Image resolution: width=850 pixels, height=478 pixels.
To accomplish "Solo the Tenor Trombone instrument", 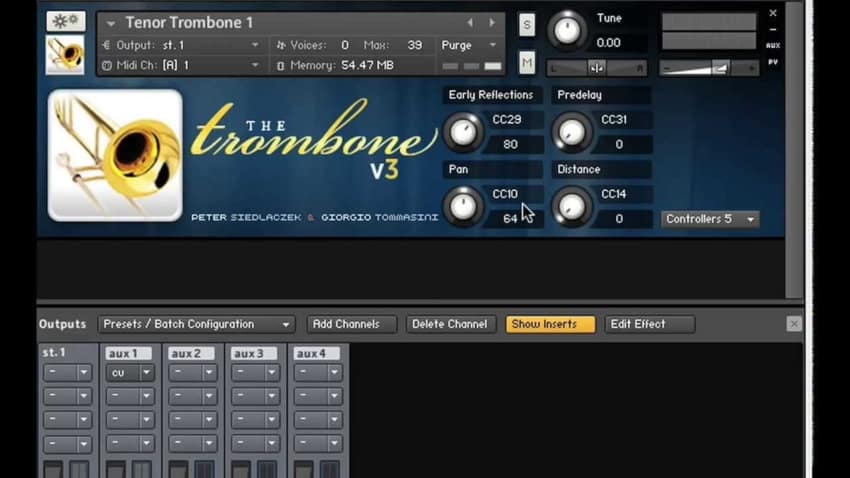I will click(527, 24).
